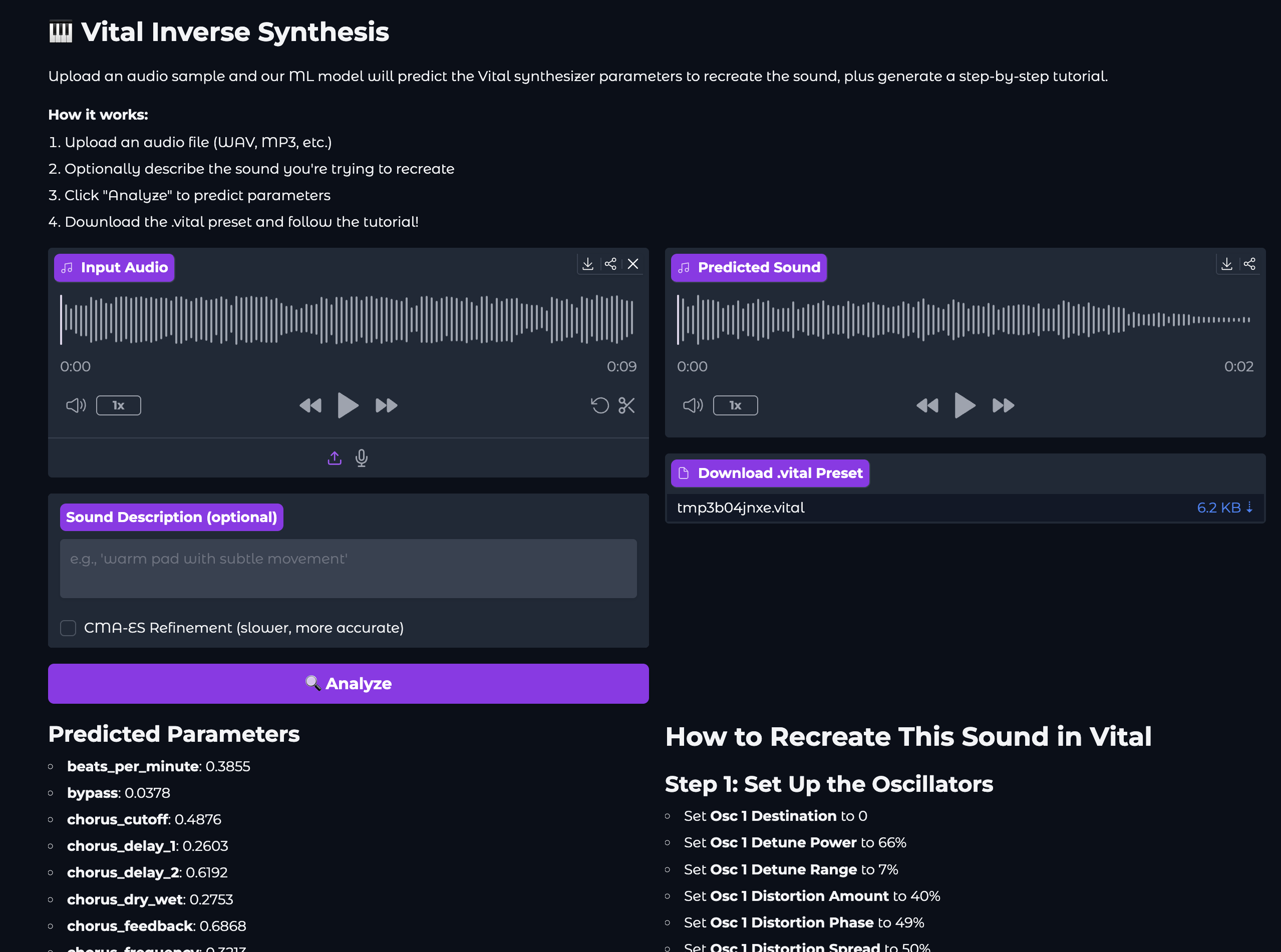Enable CMA-ES Refinement checkbox
Image resolution: width=1281 pixels, height=952 pixels.
tap(68, 628)
